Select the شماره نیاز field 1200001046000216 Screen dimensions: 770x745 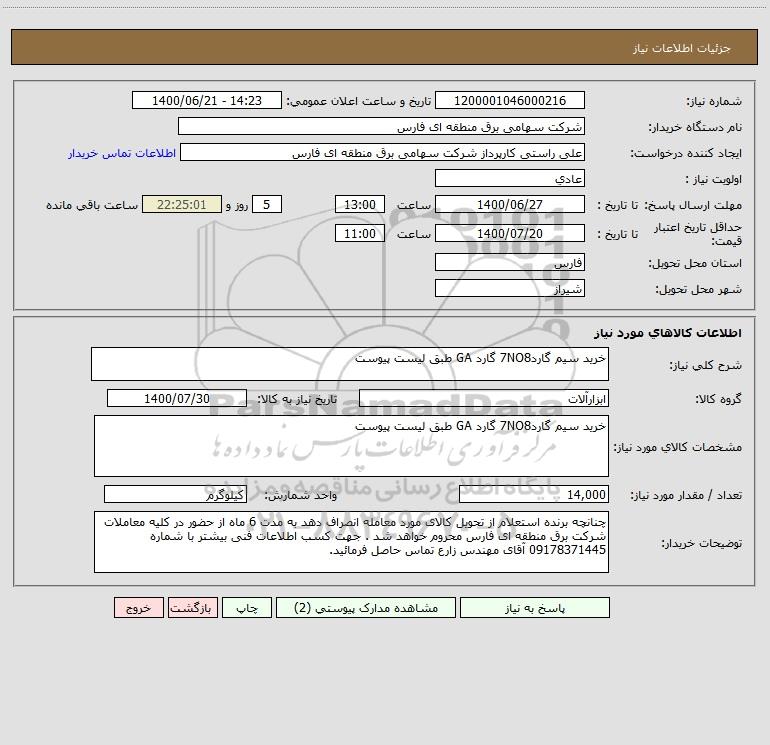click(x=510, y=100)
